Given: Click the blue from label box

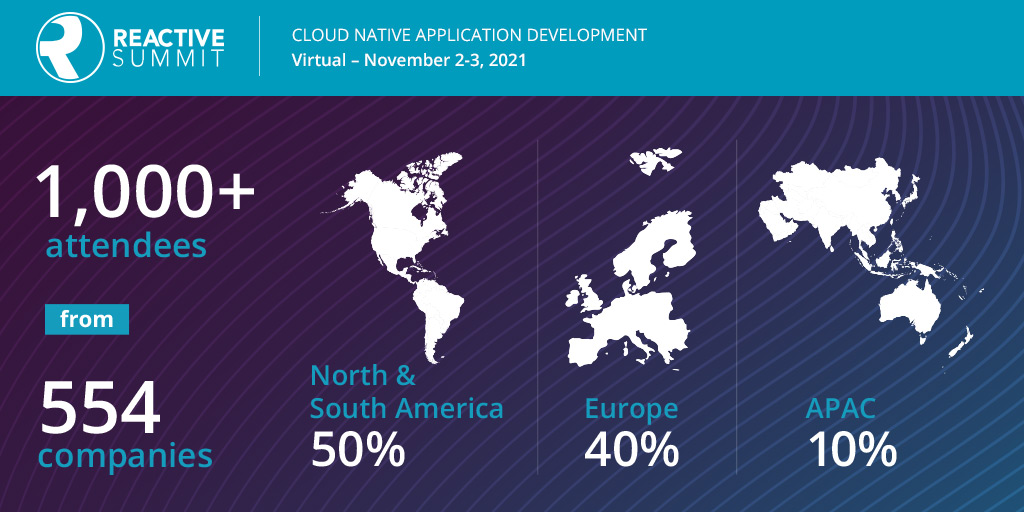Looking at the screenshot, I should tap(87, 319).
